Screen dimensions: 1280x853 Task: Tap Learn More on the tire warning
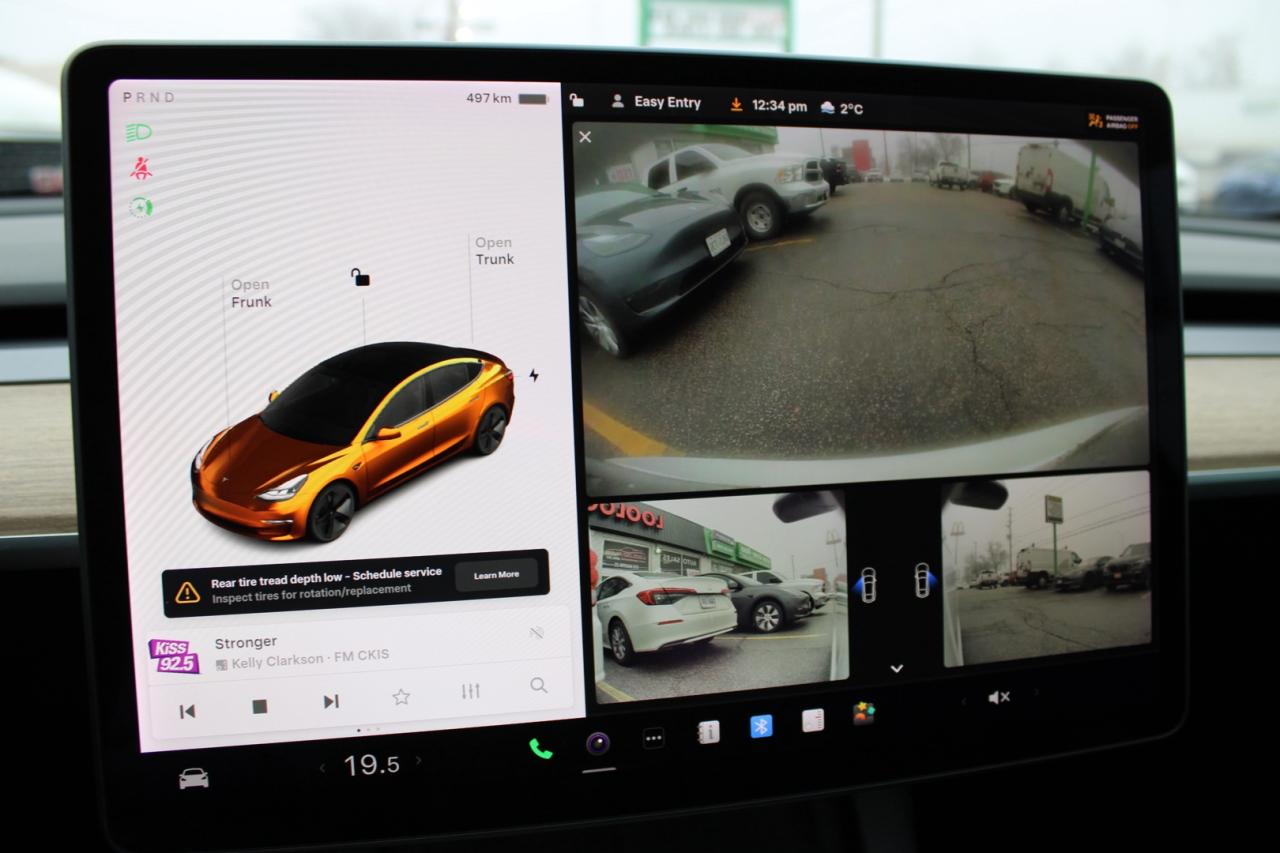pos(496,574)
